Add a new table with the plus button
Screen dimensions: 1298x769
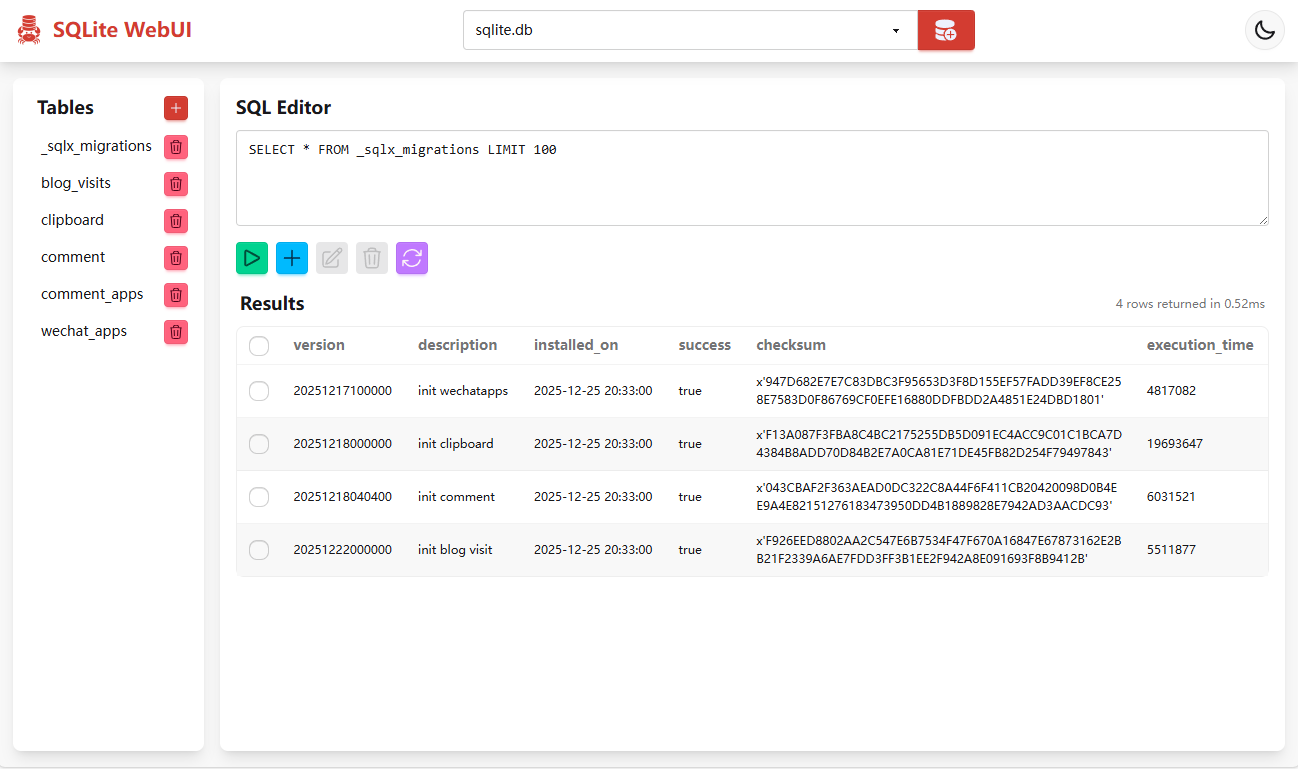(x=175, y=108)
